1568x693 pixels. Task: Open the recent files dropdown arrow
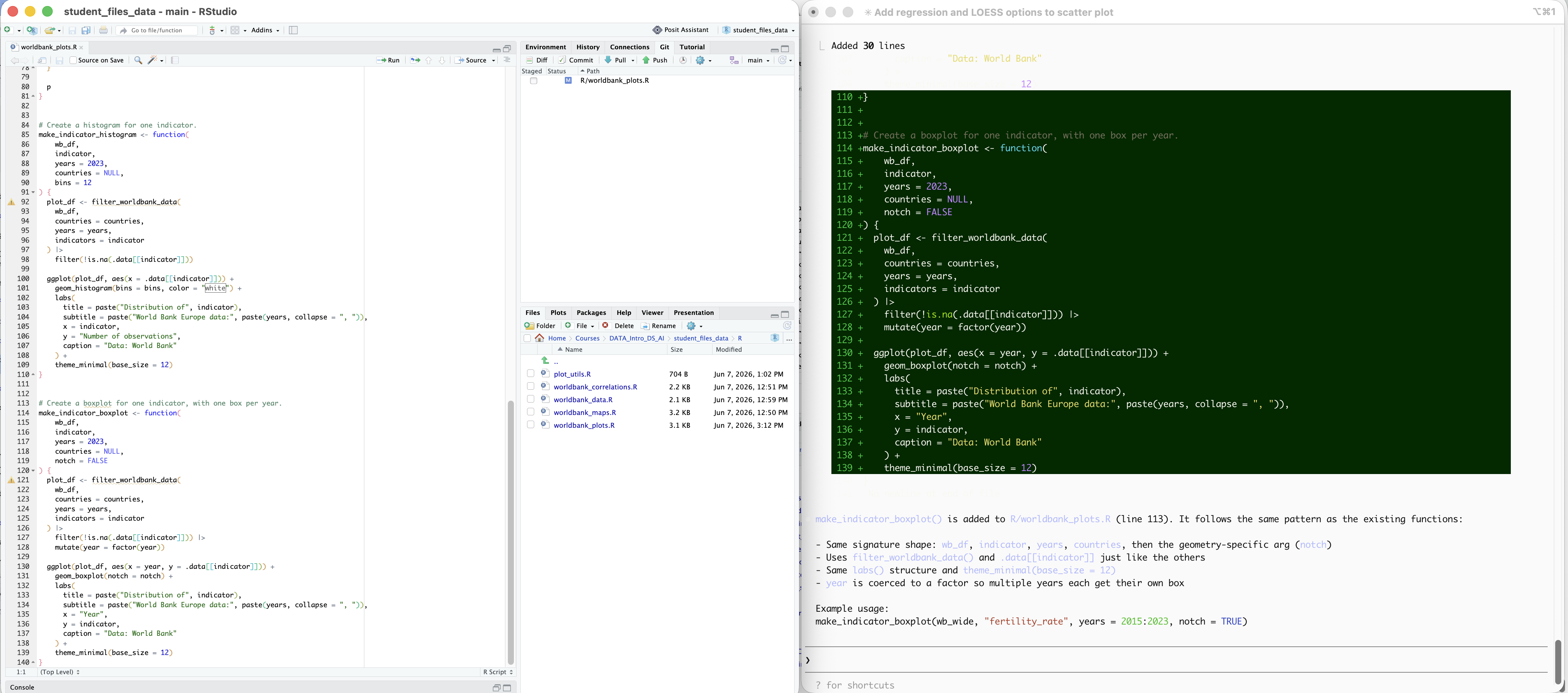pos(60,30)
